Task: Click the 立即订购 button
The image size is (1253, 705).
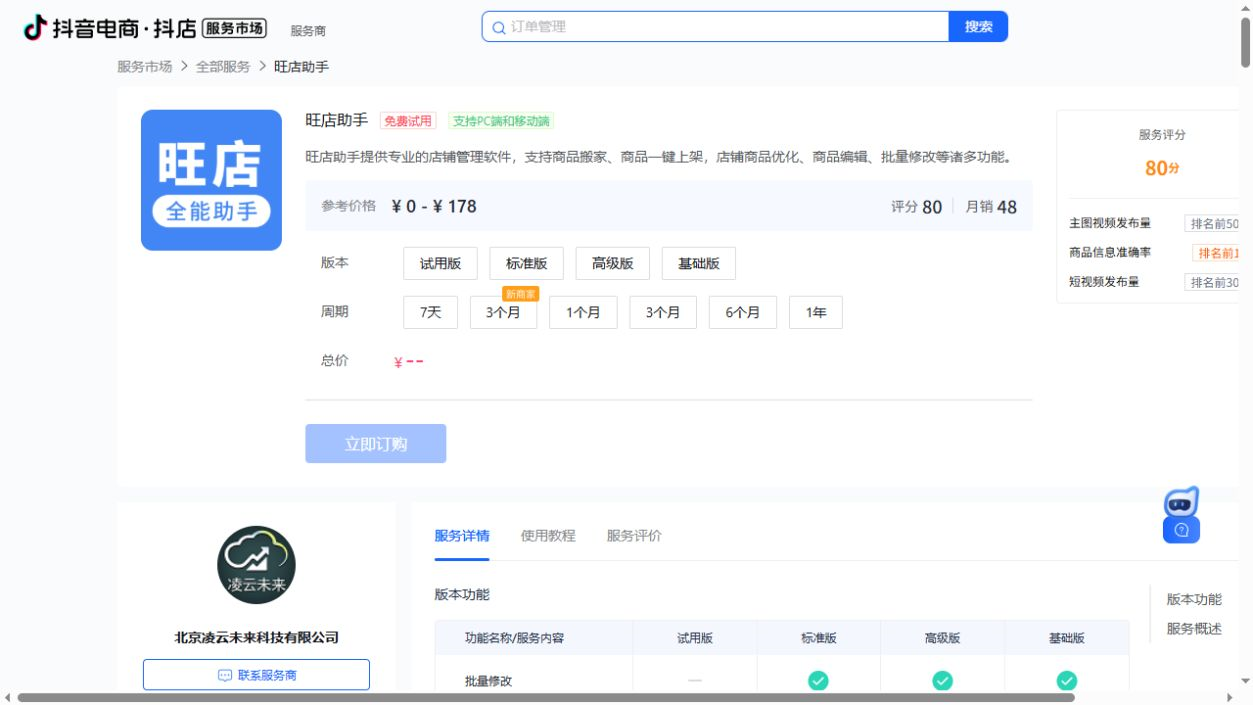Action: tap(375, 444)
